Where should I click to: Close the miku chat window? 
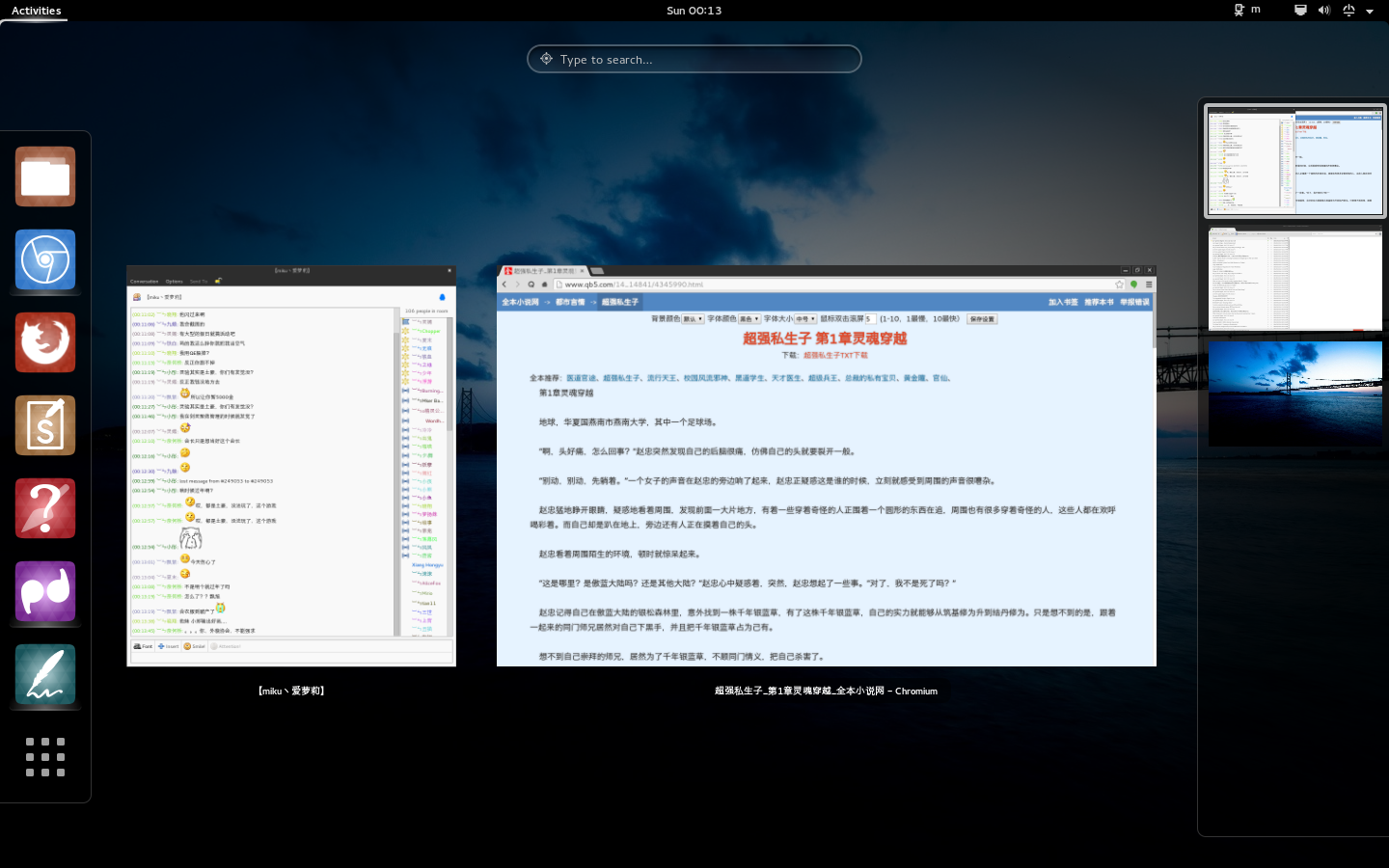coord(449,270)
